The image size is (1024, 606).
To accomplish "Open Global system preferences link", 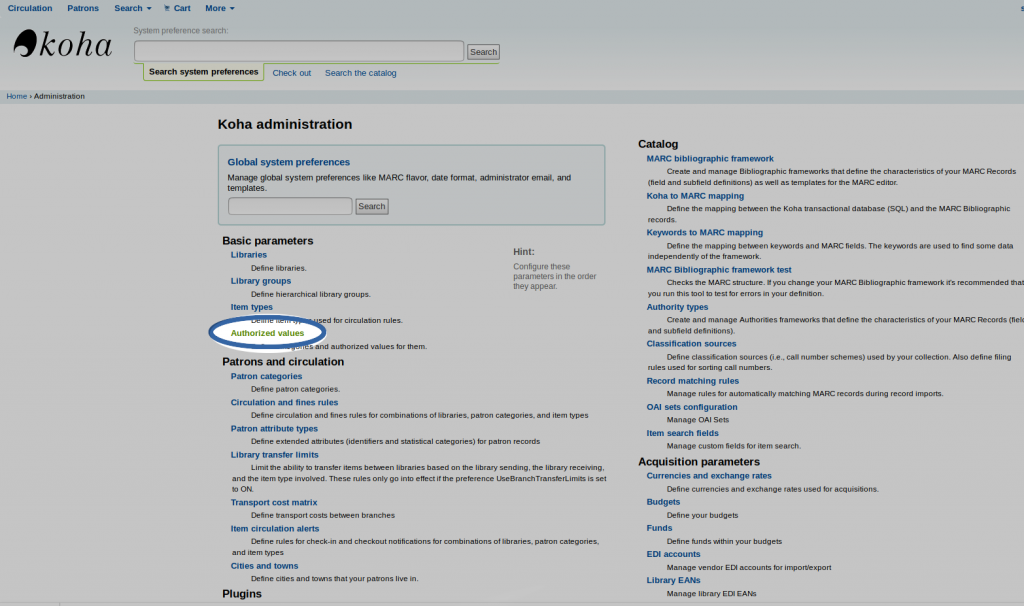I will click(x=289, y=162).
